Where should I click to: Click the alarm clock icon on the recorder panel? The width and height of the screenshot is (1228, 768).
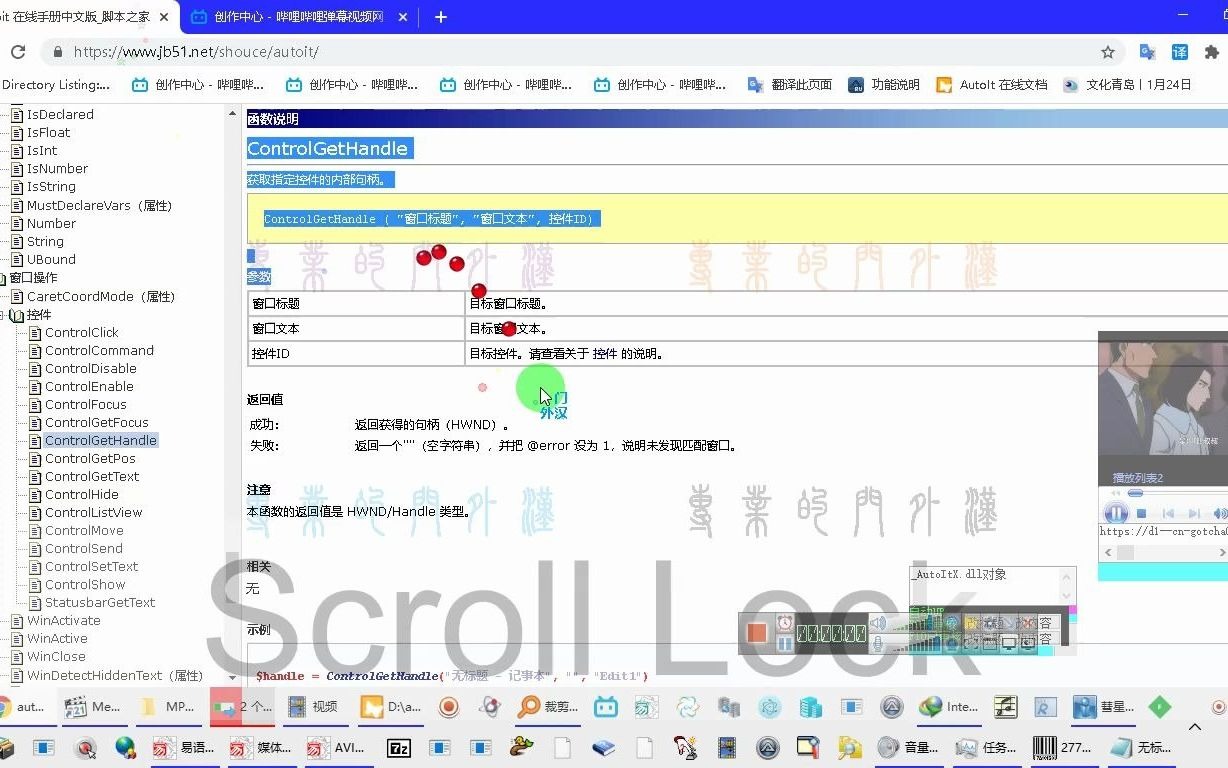(783, 622)
